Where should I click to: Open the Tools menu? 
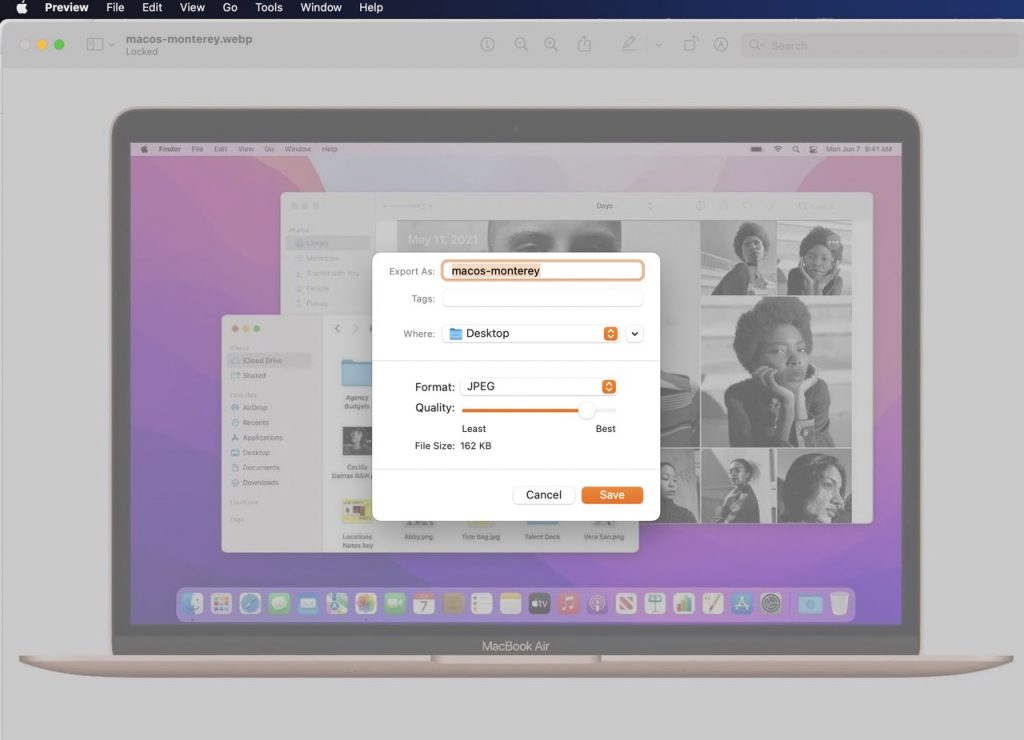[x=268, y=8]
